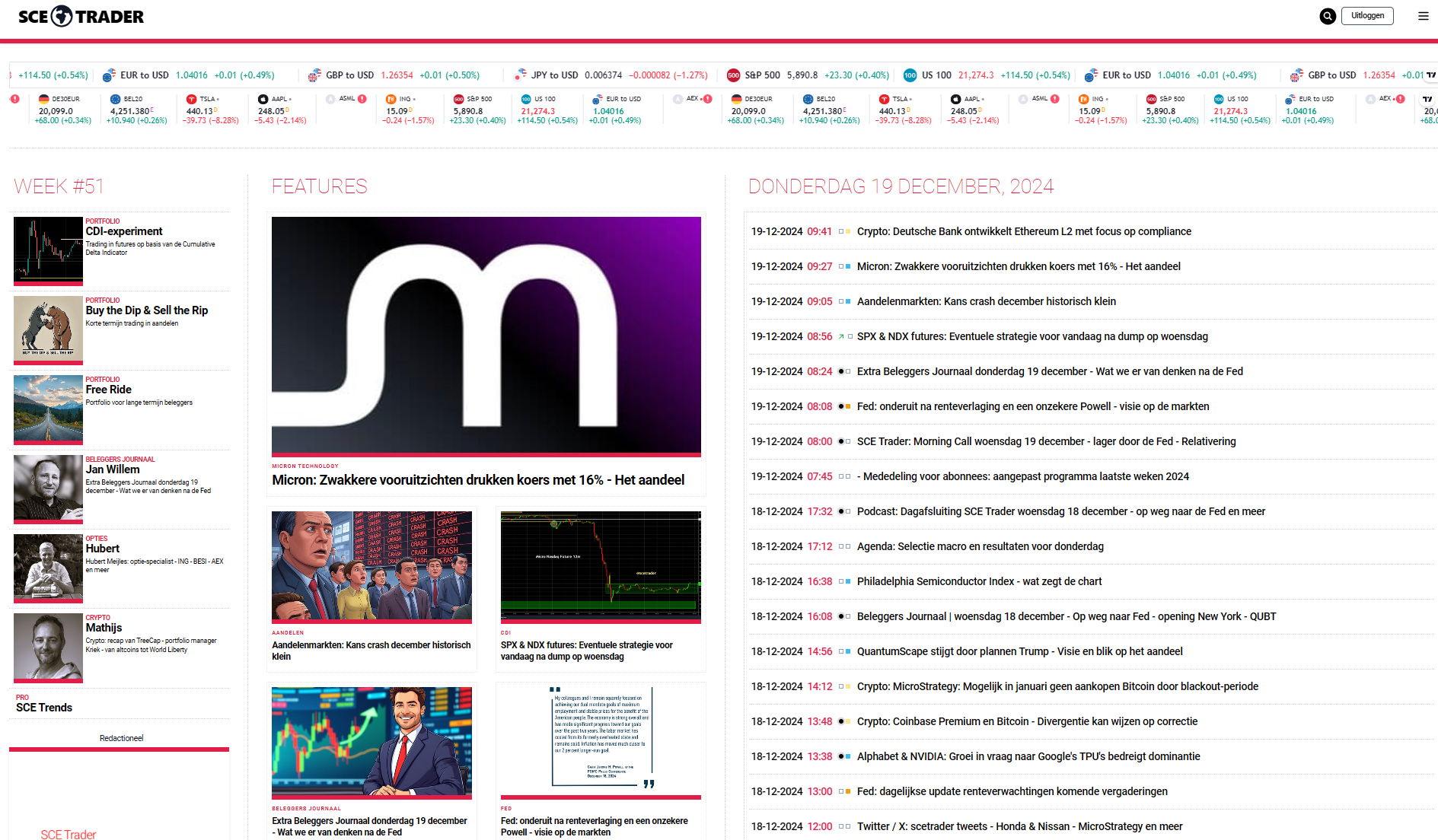Open Jan Willem's Beleggers Journaal page
The width and height of the screenshot is (1438, 840).
coord(113,469)
